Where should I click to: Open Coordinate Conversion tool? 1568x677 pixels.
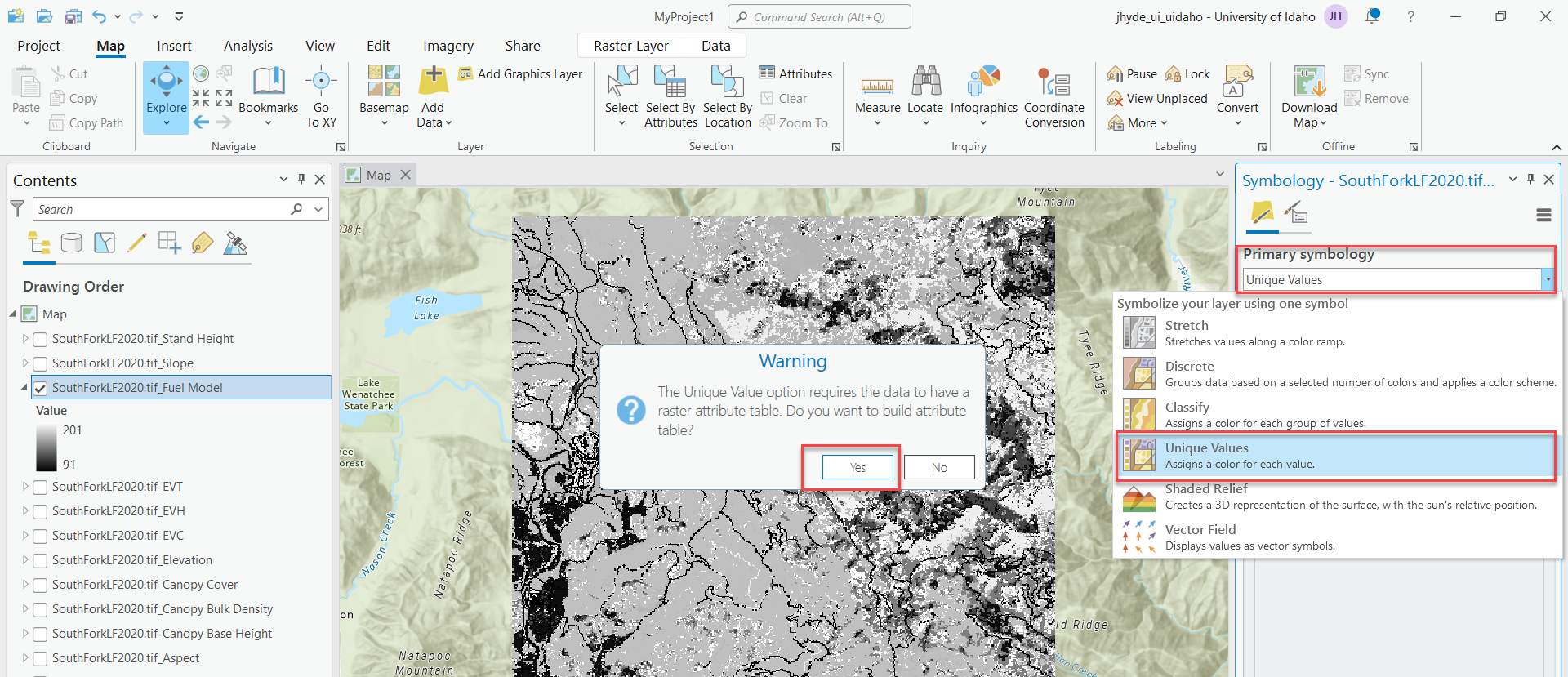pyautogui.click(x=1054, y=96)
